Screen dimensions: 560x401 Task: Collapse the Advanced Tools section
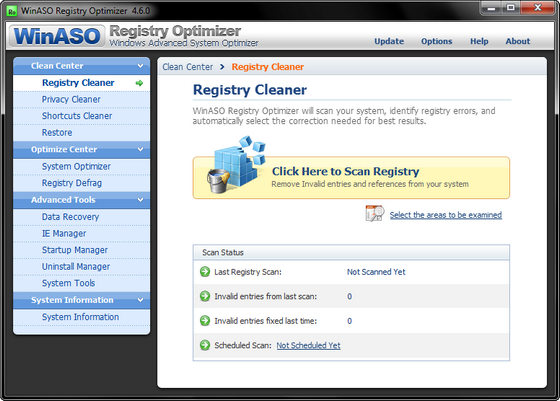(x=140, y=200)
